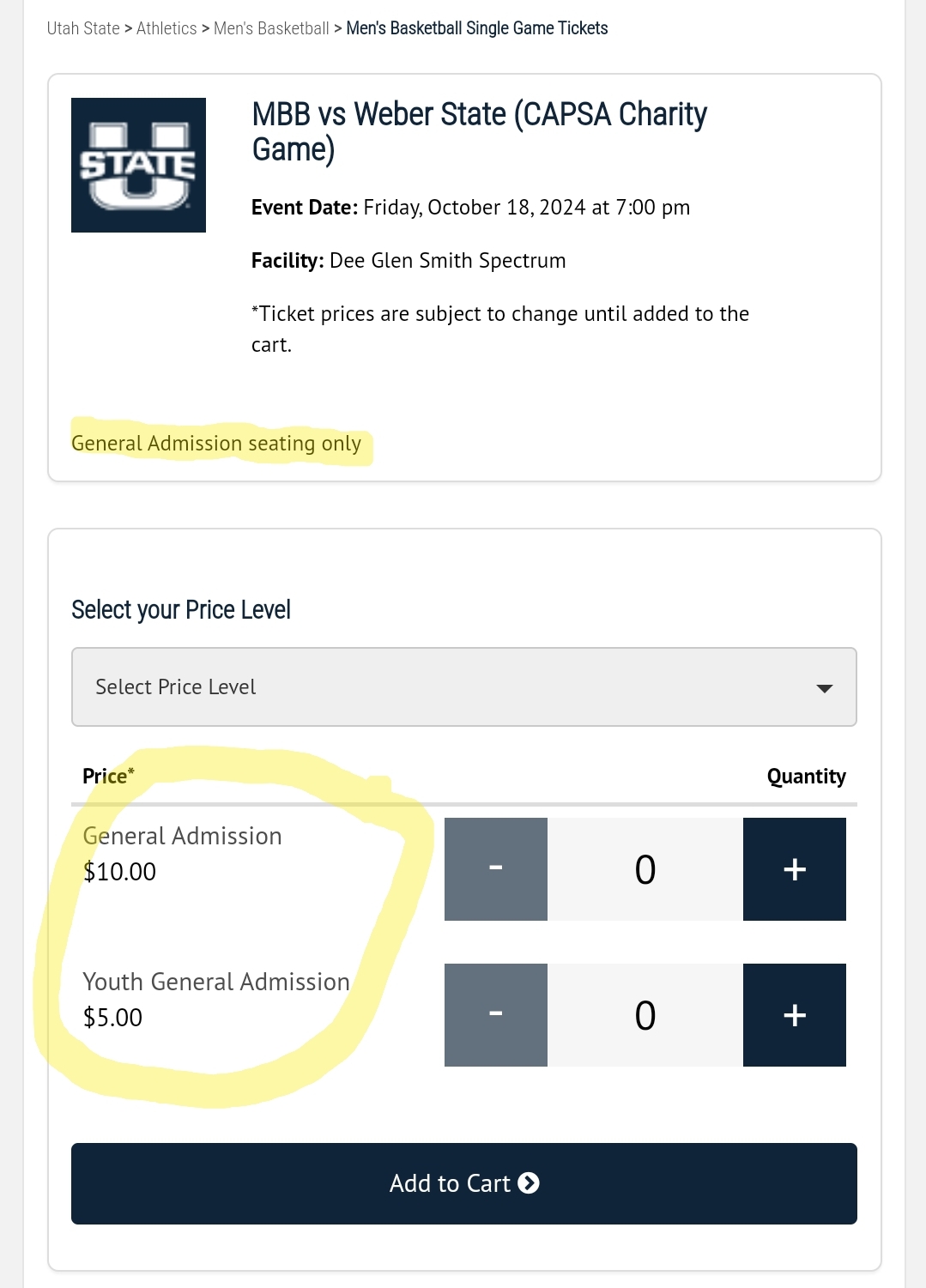The height and width of the screenshot is (1288, 926).
Task: Click the Utah State logo image
Action: click(138, 165)
